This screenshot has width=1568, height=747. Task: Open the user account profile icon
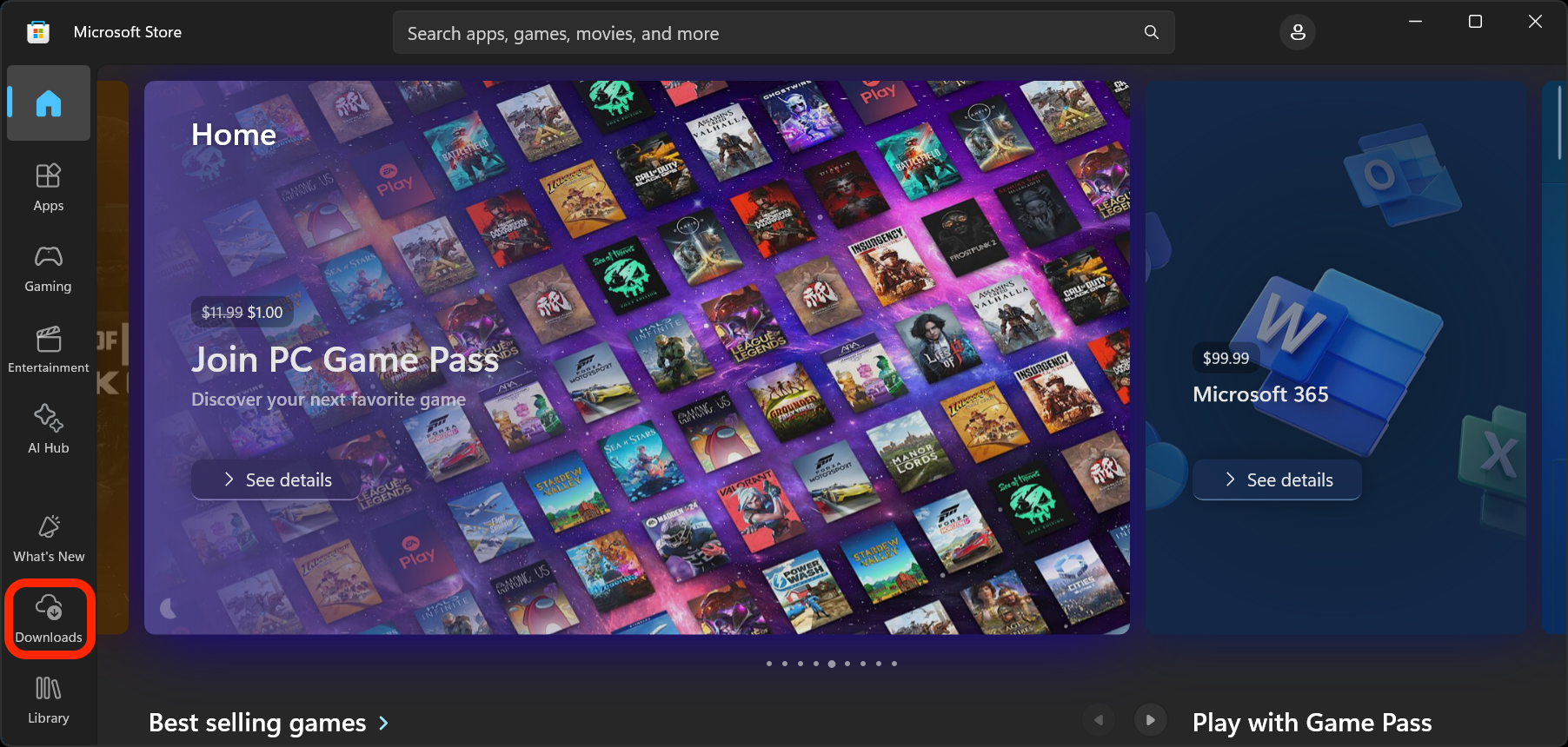pos(1298,32)
